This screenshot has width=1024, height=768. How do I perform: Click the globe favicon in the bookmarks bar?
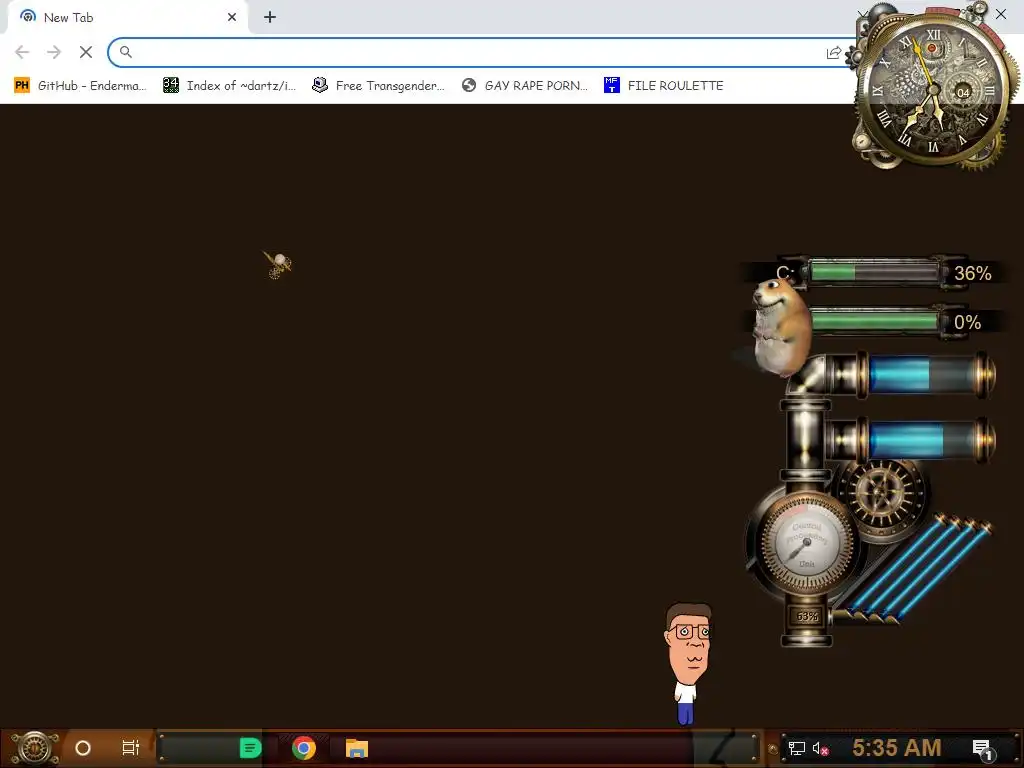coord(469,86)
